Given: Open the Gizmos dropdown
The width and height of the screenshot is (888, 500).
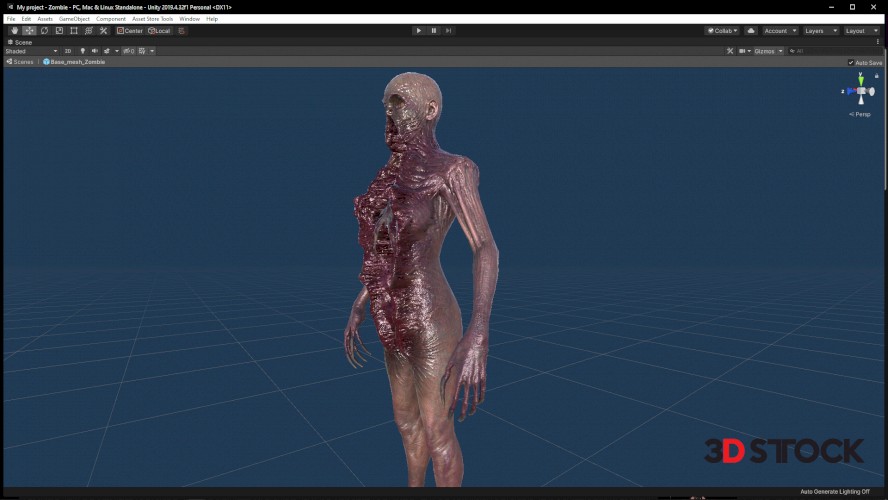Looking at the screenshot, I should (x=768, y=51).
